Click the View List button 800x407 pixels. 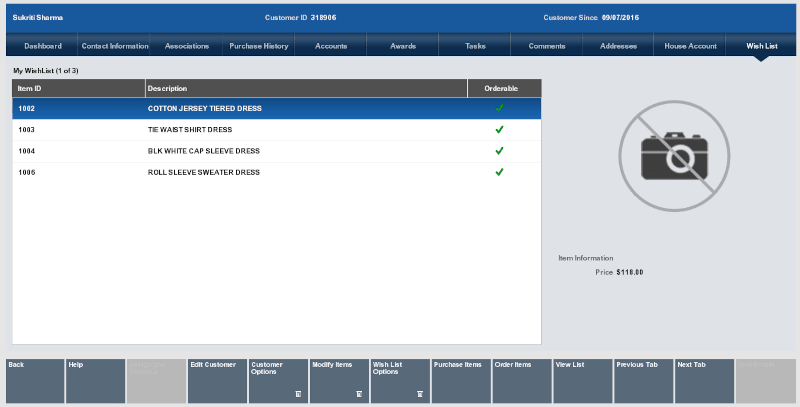tap(583, 381)
